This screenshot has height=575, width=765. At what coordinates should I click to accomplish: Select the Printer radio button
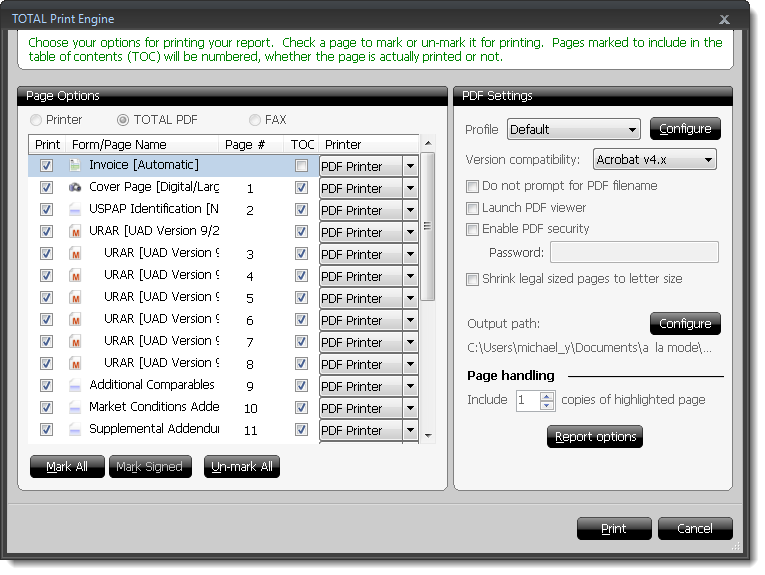[37, 120]
